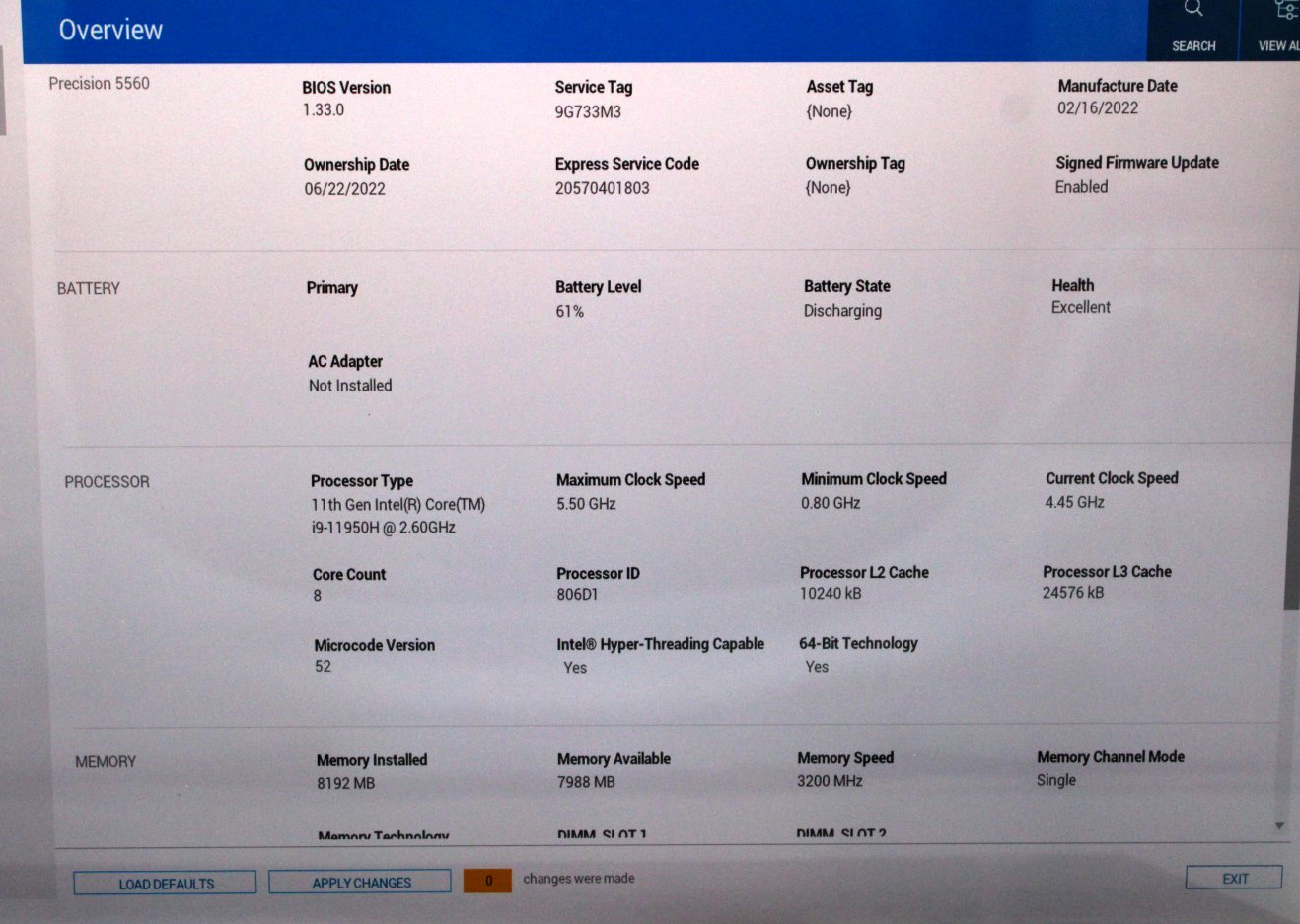Select i9-11950H @ 2.60GHz text
The height and width of the screenshot is (924, 1300).
(384, 528)
